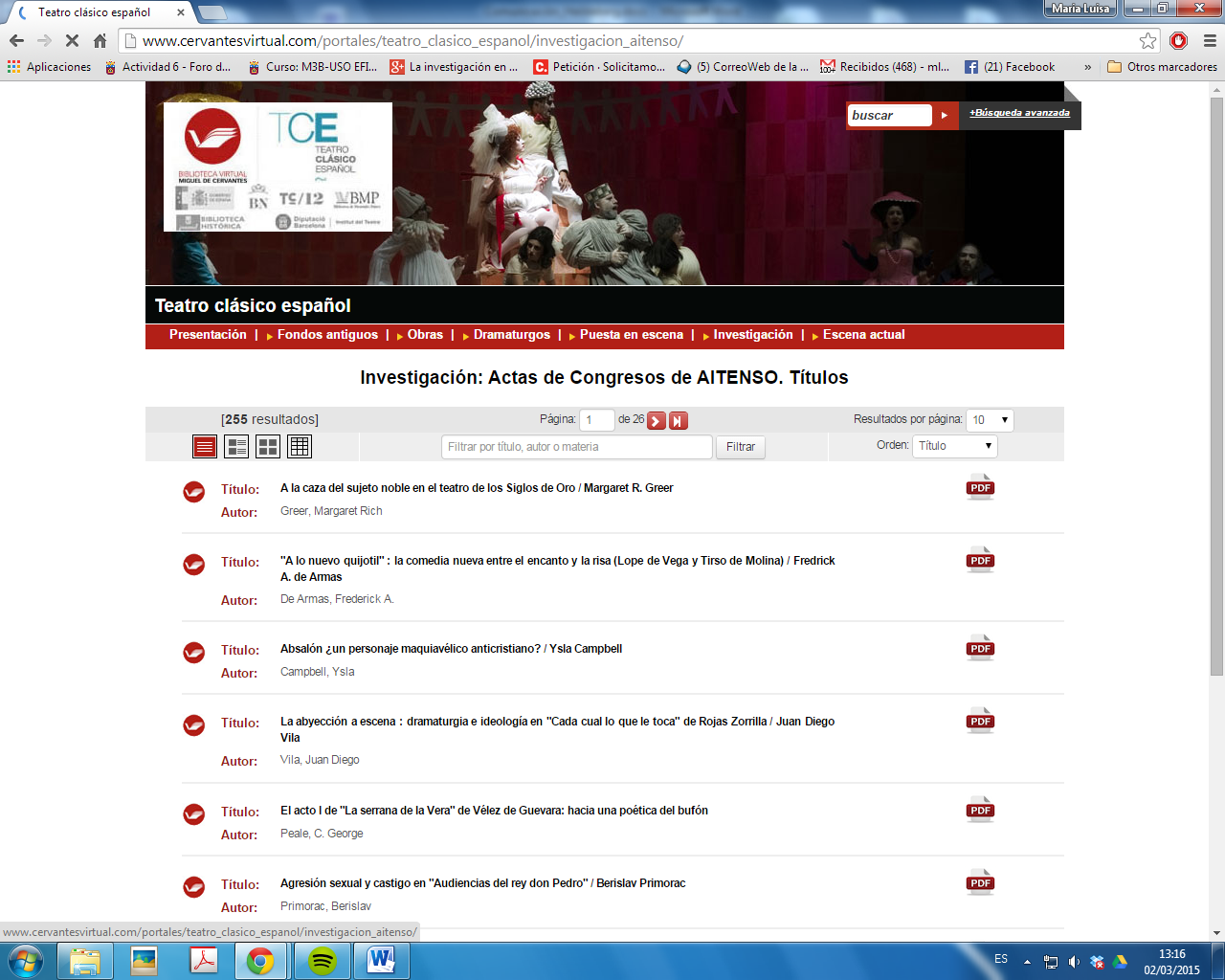Click the Filtrar button
Viewport: 1225px width, 980px height.
click(x=741, y=447)
